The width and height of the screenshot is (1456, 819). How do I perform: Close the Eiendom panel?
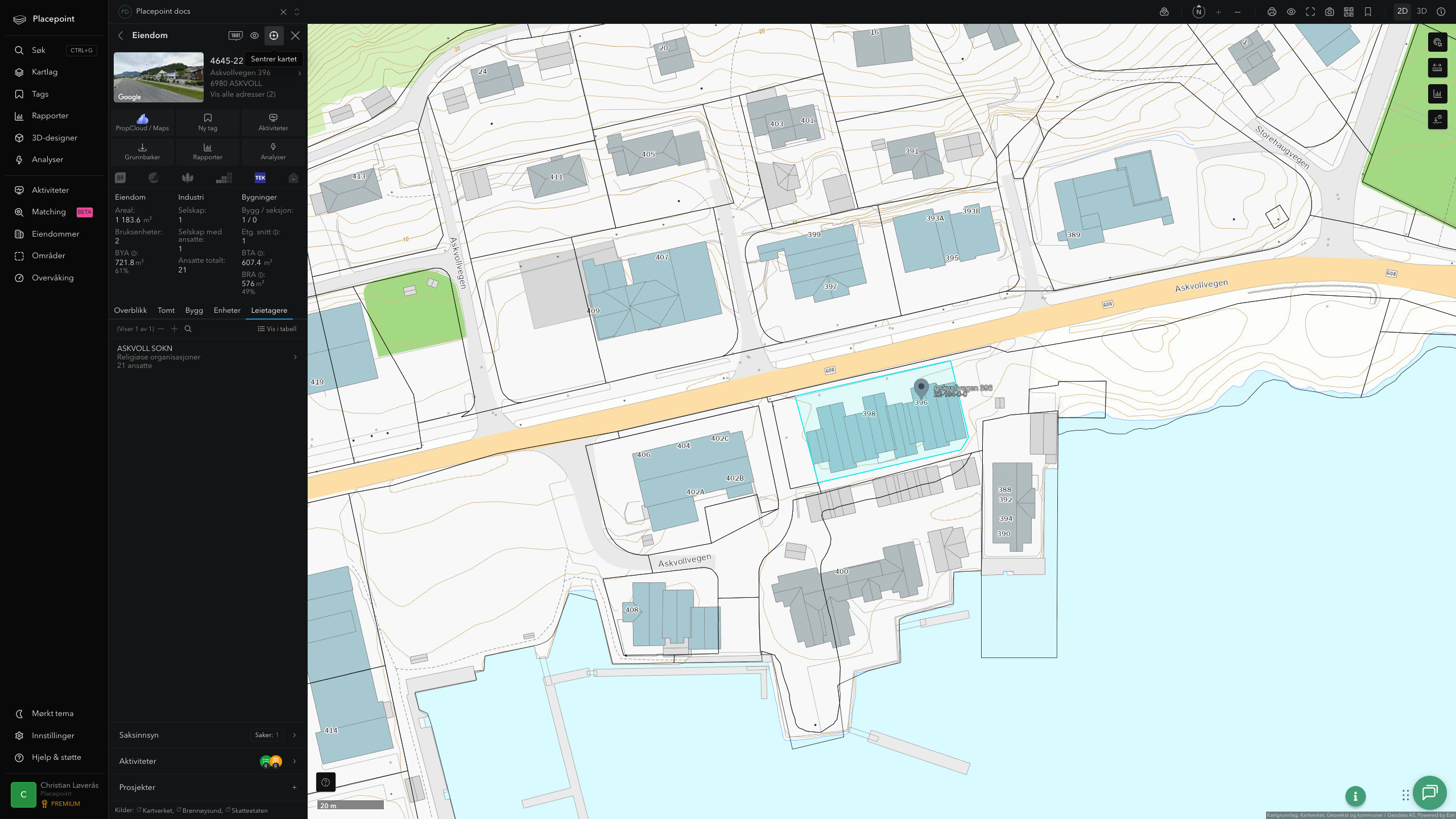[x=295, y=35]
